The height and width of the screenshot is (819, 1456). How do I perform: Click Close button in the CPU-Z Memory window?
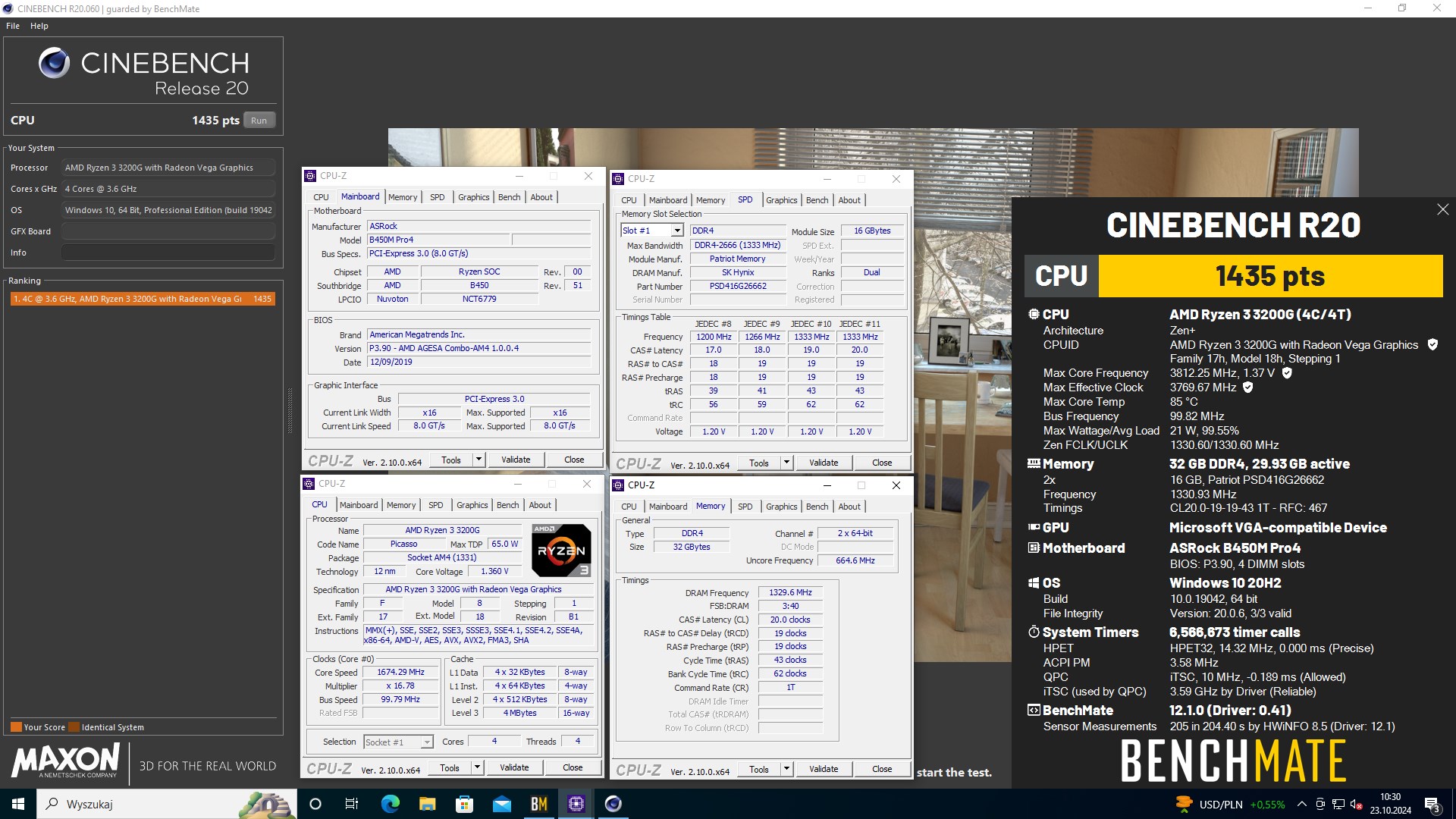point(882,769)
